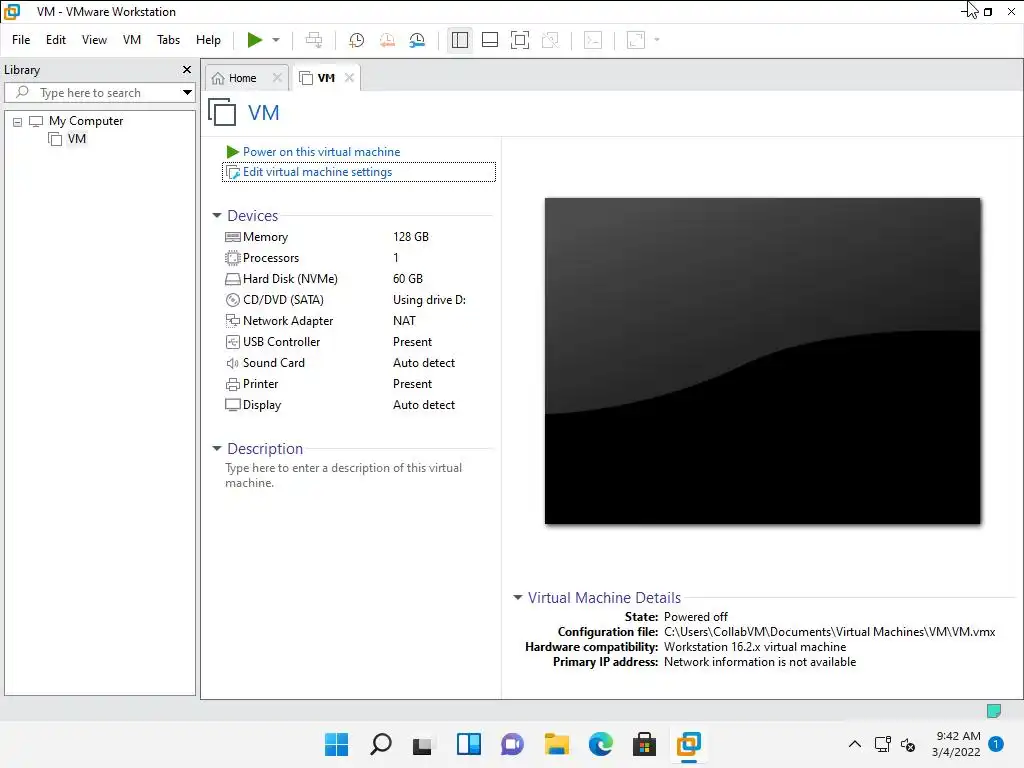This screenshot has width=1024, height=768.
Task: Select VM under My Computer
Action: 76,139
